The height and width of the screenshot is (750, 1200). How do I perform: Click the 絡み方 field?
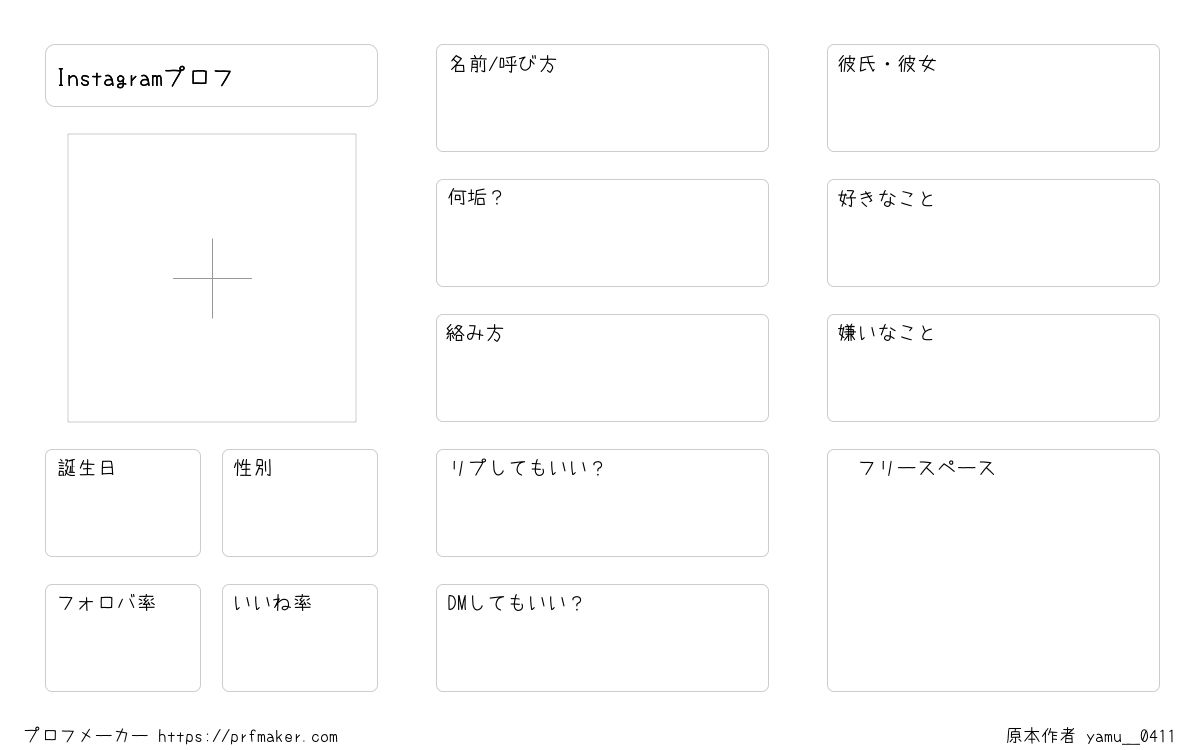point(602,368)
